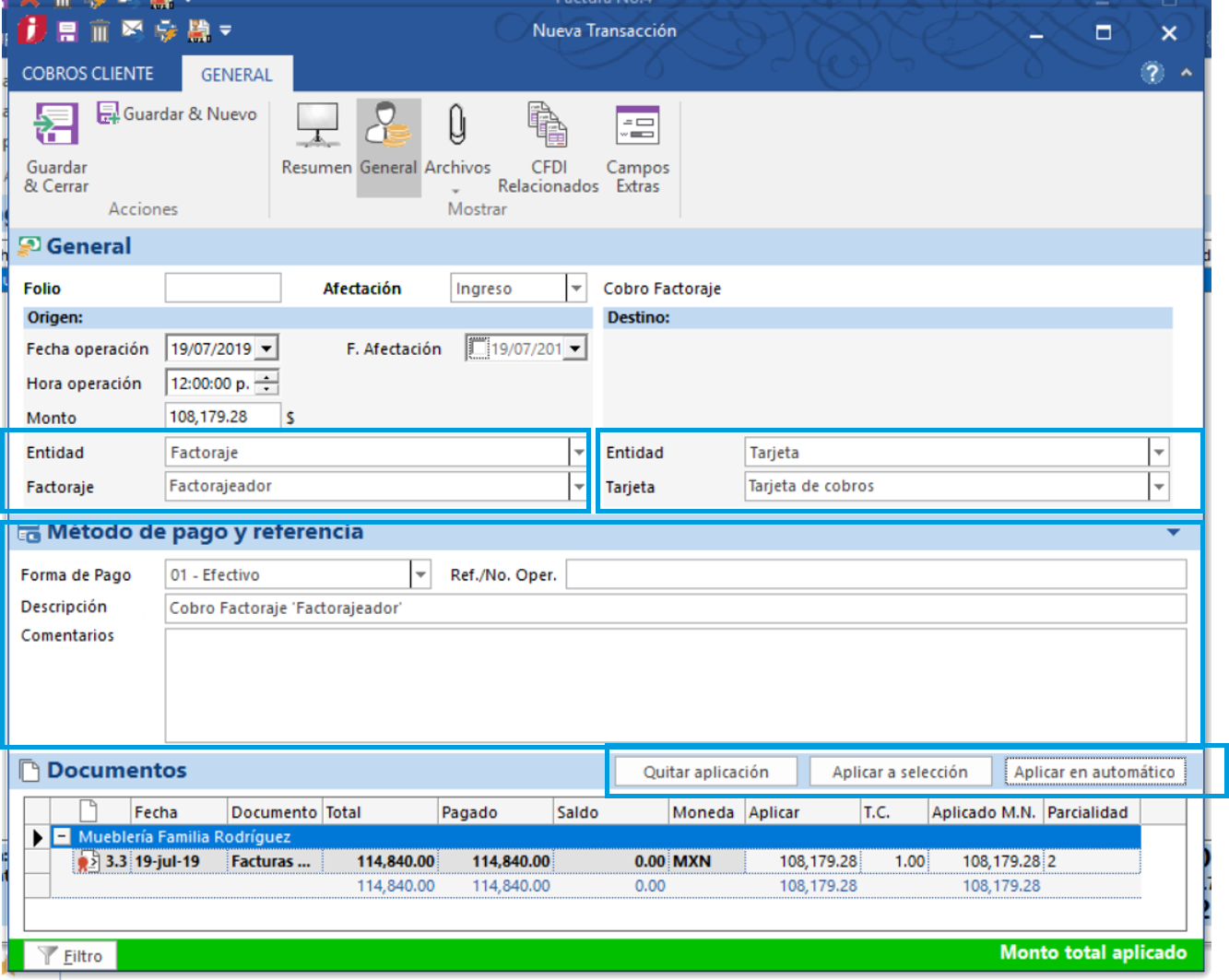The height and width of the screenshot is (980, 1229).
Task: Expand the Forma de Pago dropdown
Action: 420,574
